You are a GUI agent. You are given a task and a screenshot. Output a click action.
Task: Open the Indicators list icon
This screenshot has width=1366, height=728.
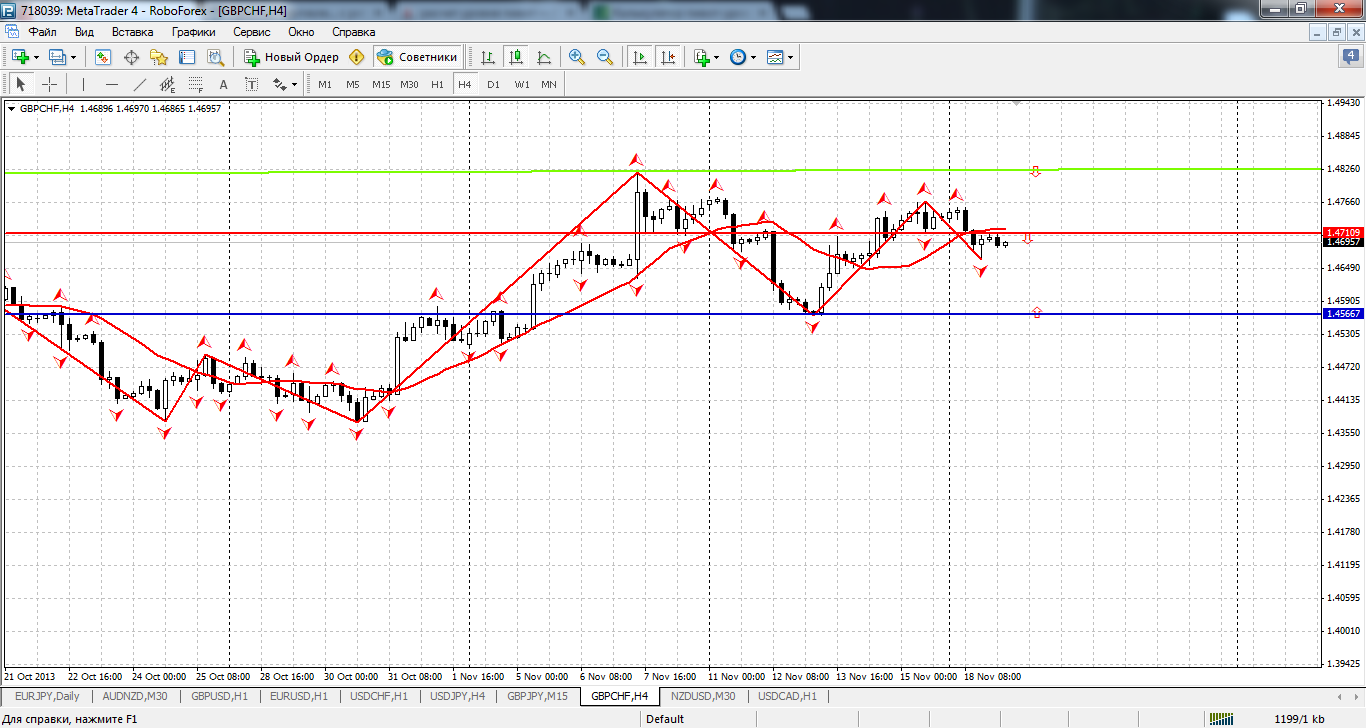[702, 57]
